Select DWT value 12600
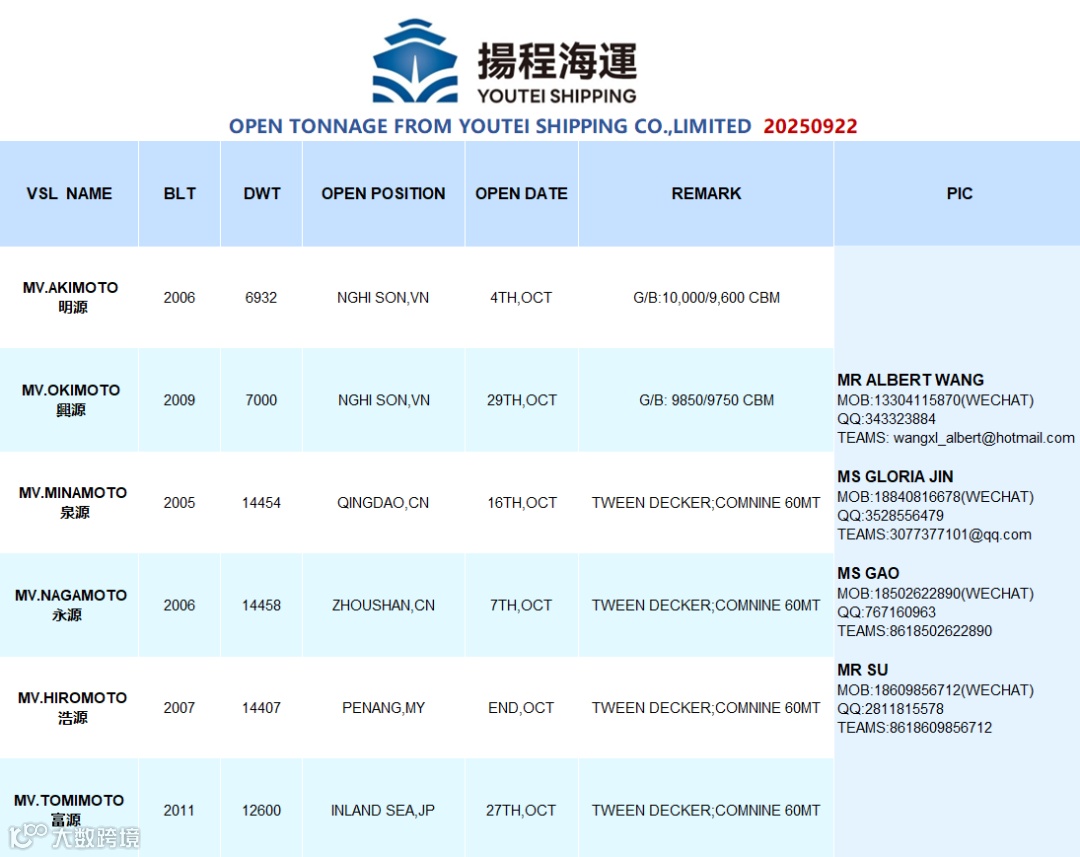 [x=261, y=811]
